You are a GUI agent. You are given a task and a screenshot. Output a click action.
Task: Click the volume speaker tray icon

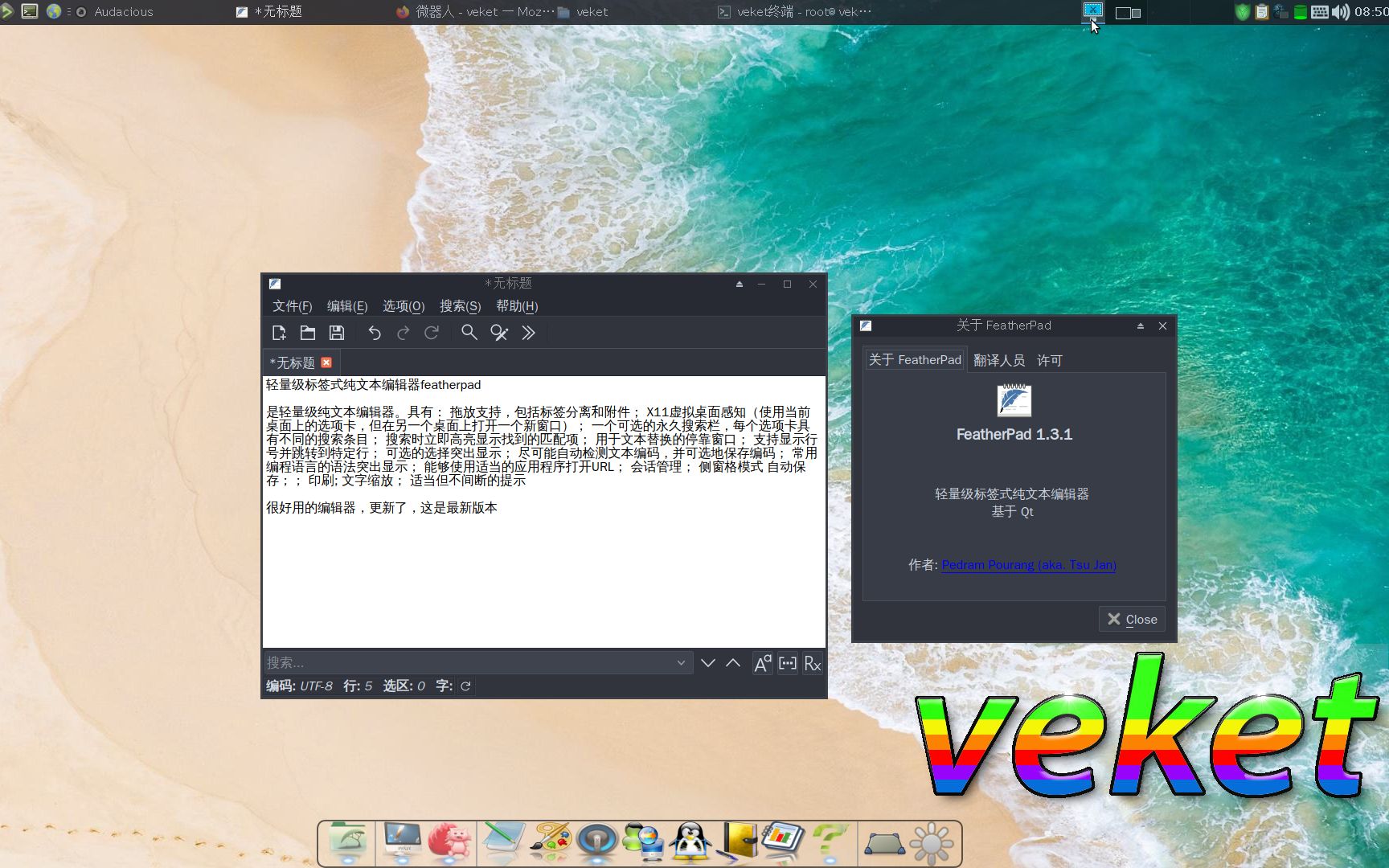point(1340,12)
